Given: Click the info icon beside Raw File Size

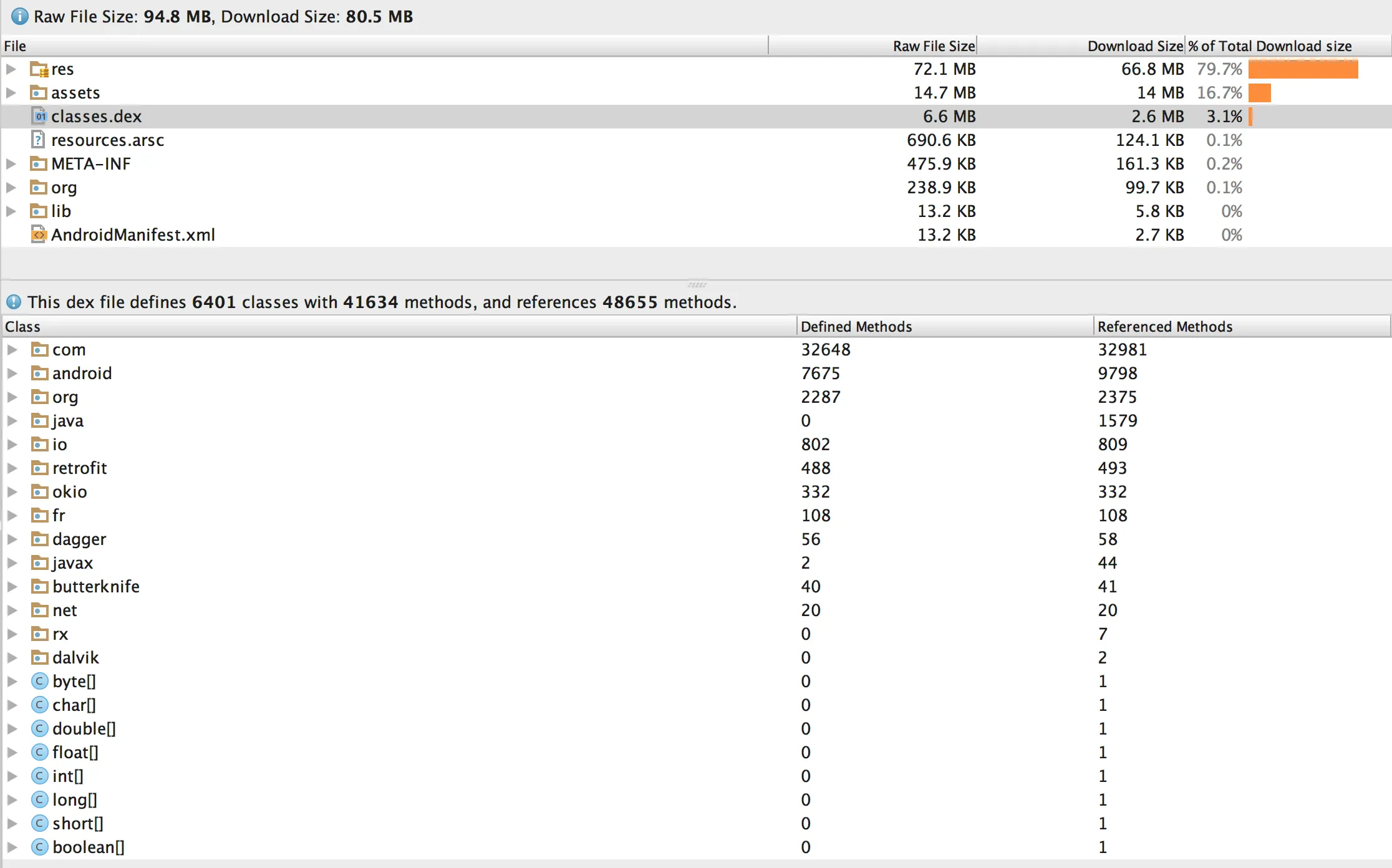Looking at the screenshot, I should [19, 17].
